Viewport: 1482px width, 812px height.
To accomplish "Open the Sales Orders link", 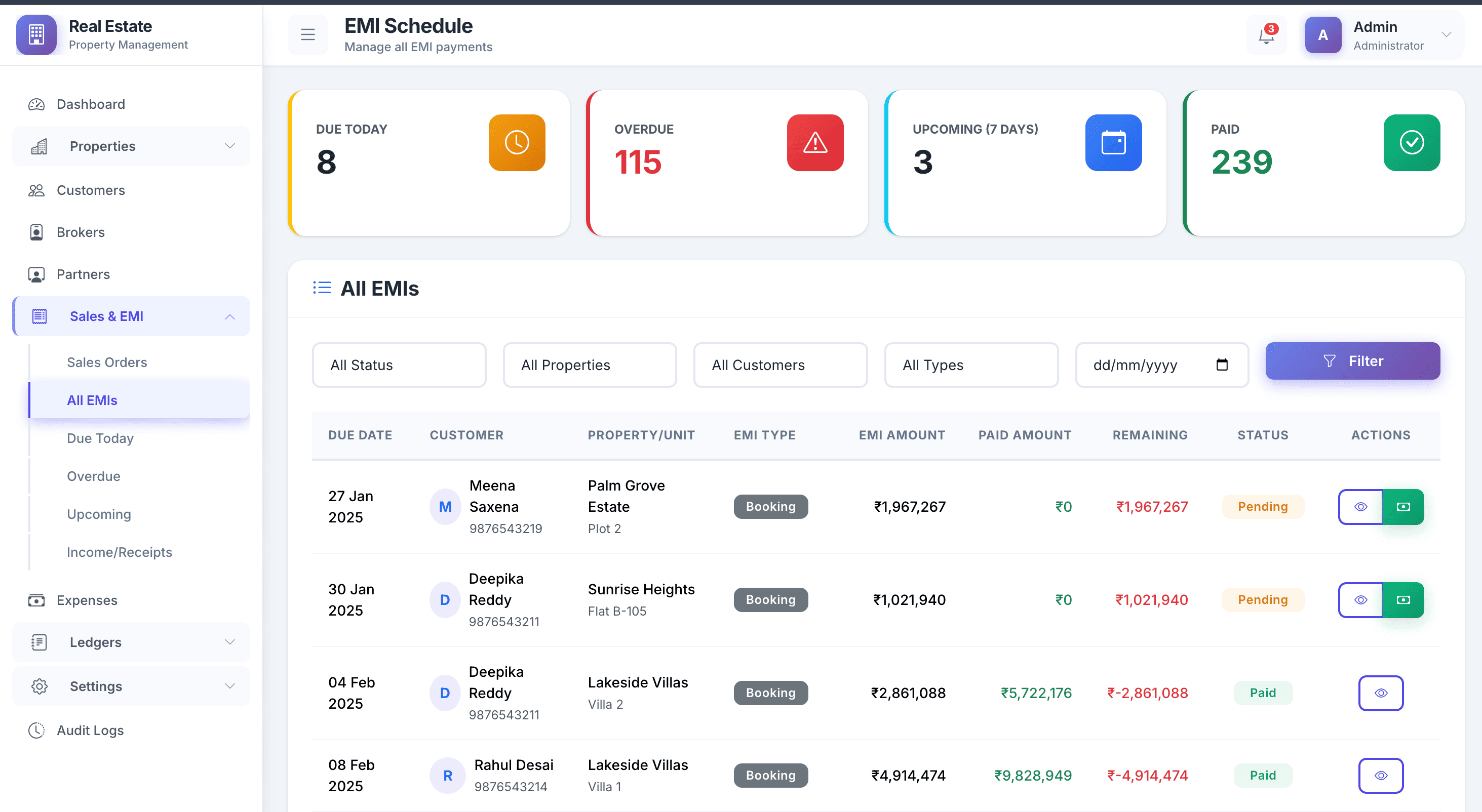I will 107,362.
